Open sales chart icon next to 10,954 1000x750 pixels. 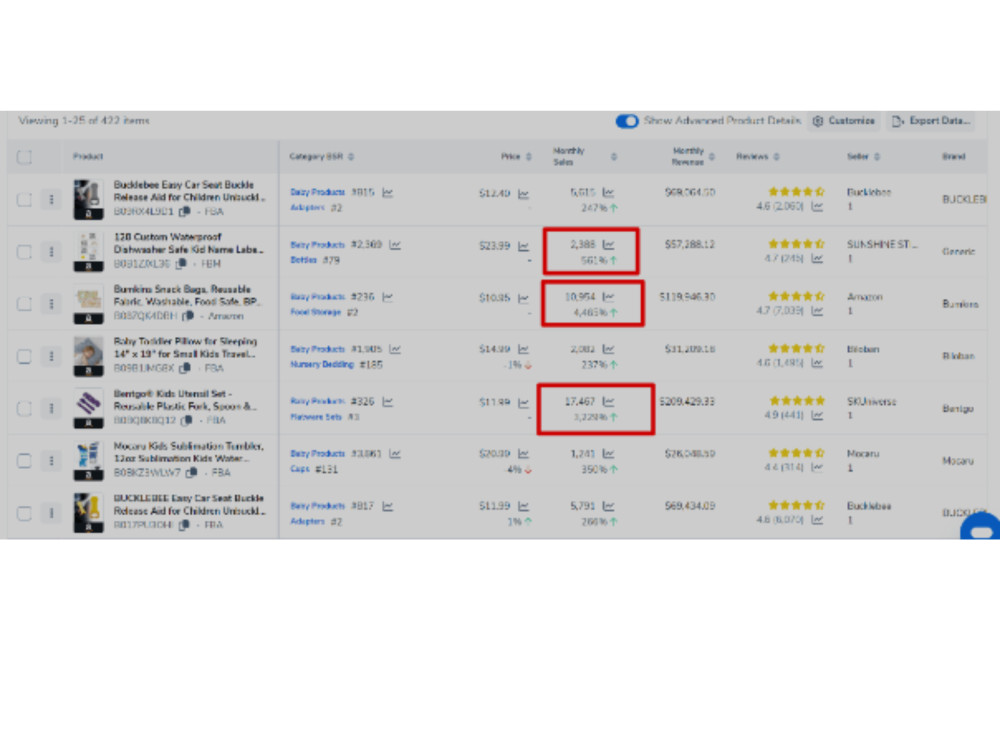(x=608, y=297)
